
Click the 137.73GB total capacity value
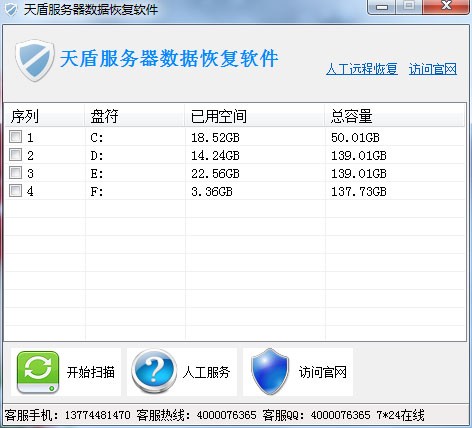click(x=359, y=191)
